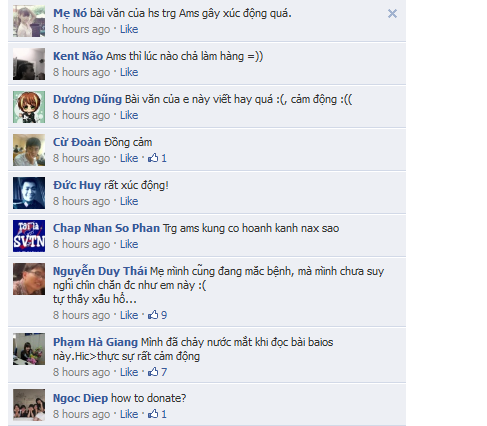487x426 pixels.
Task: Click the 9 likes thumbs-up icon
Action: [153, 315]
